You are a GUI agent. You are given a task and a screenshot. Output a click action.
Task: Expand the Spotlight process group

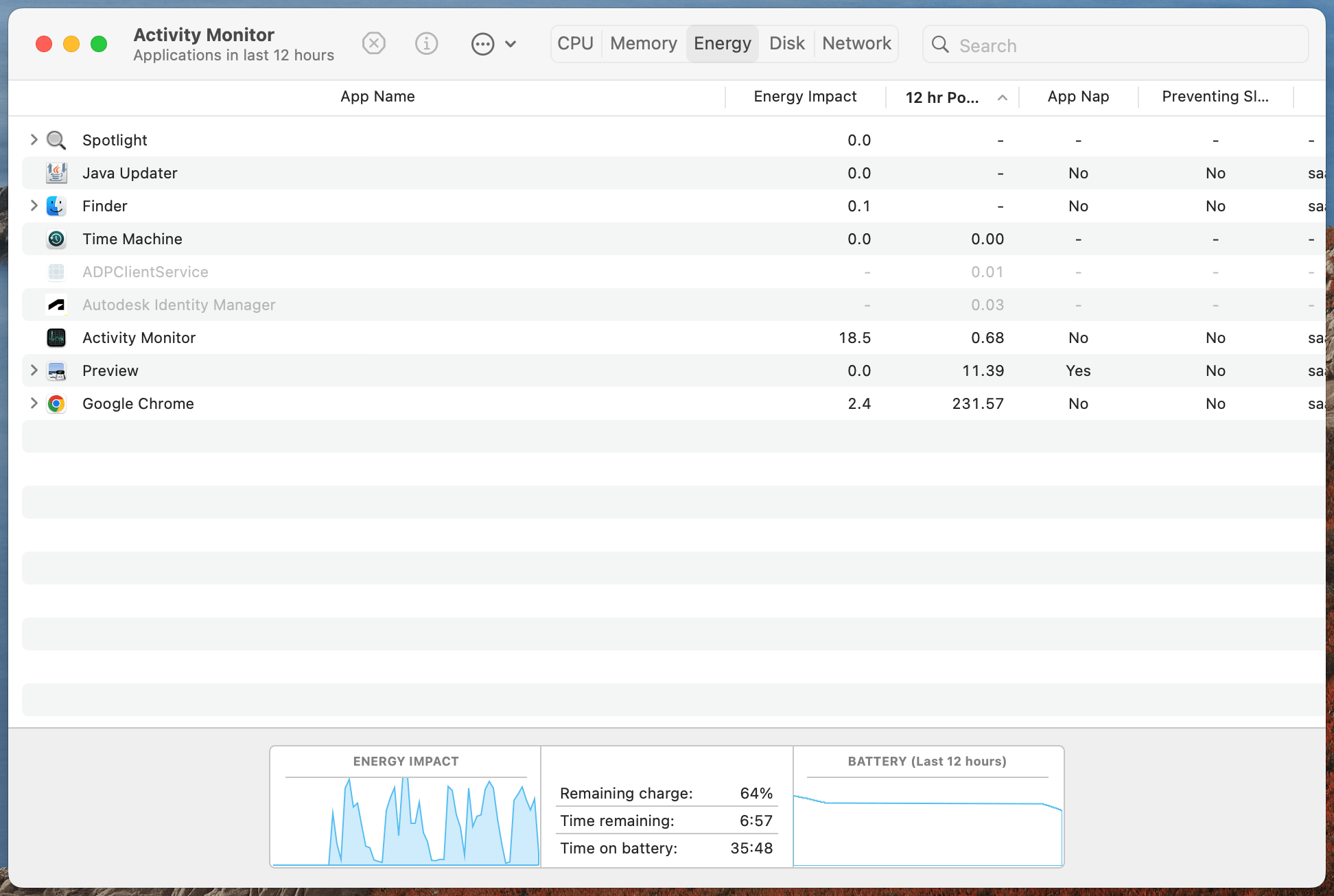(34, 139)
